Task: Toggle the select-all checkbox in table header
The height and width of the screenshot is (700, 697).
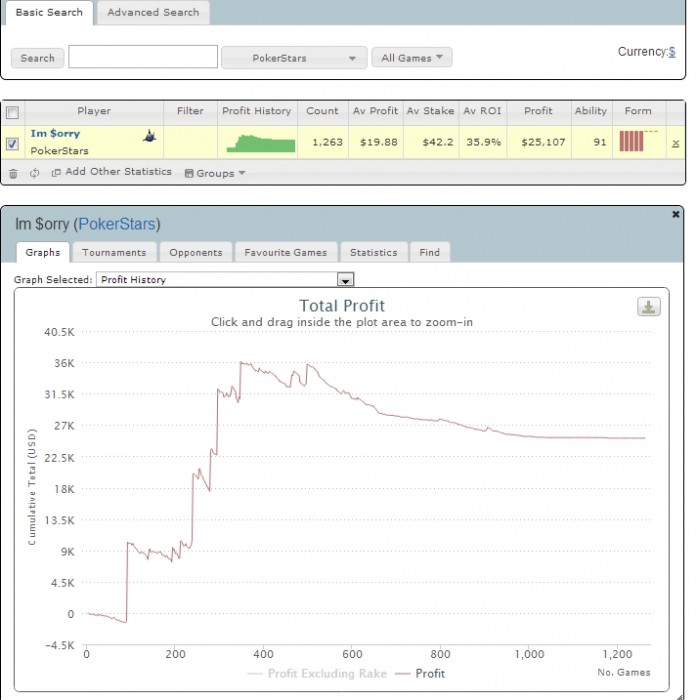Action: tap(13, 112)
